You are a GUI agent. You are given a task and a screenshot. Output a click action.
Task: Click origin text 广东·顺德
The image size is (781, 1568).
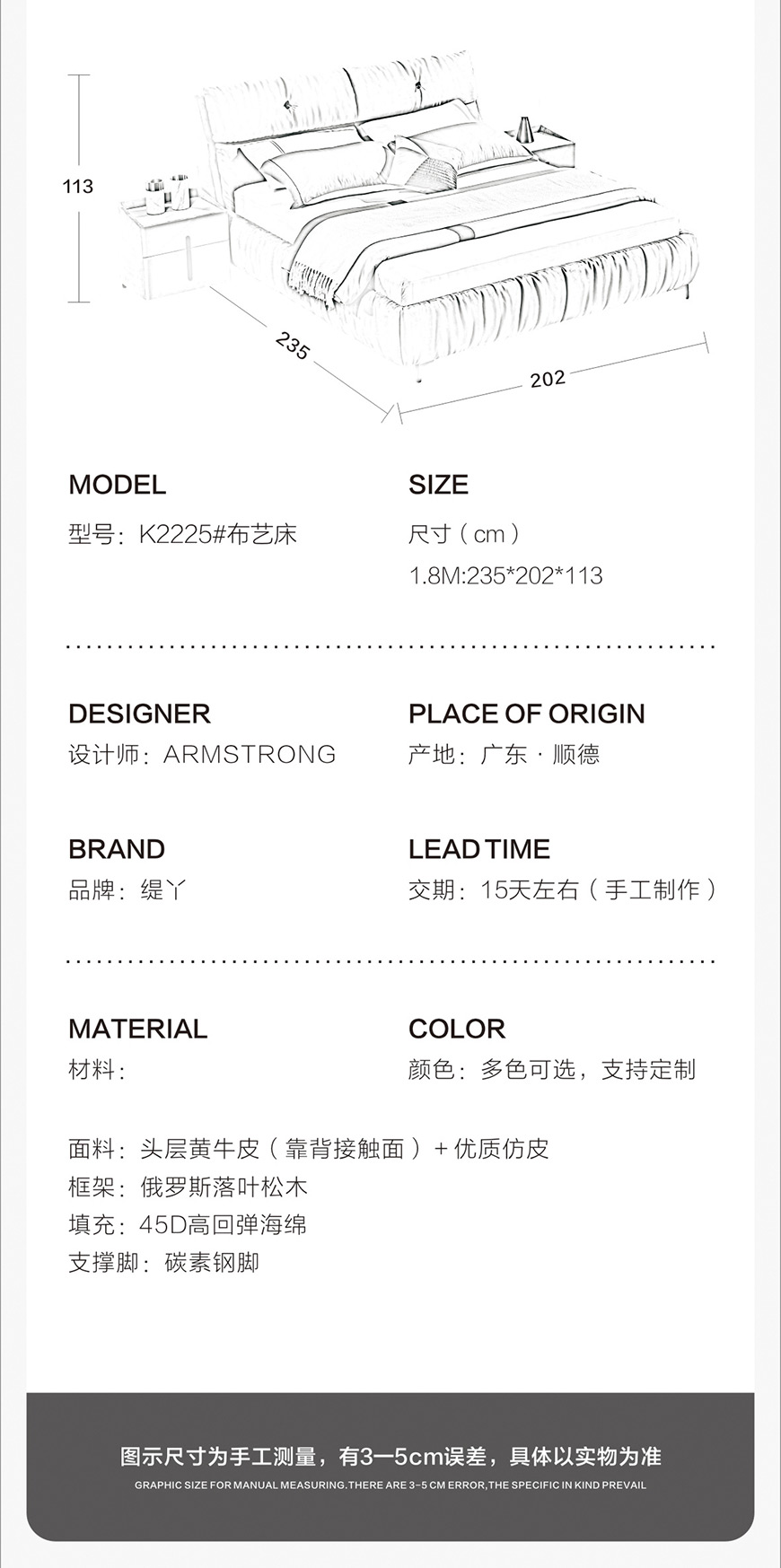tap(540, 754)
